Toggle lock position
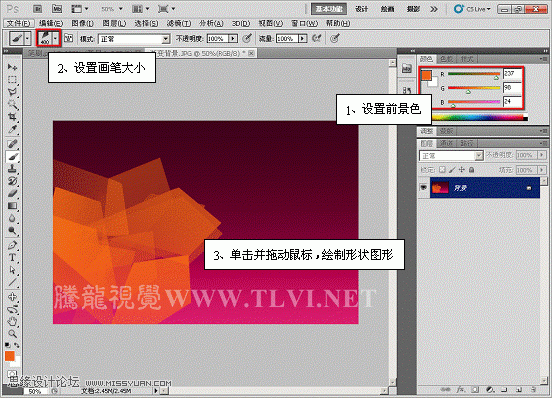The width and height of the screenshot is (552, 398). 462,170
